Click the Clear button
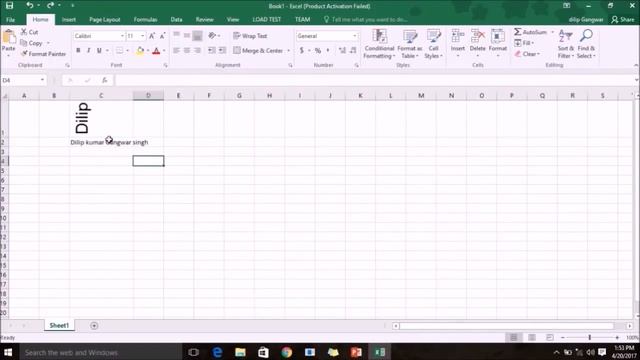This screenshot has height=360, width=640. (x=527, y=54)
